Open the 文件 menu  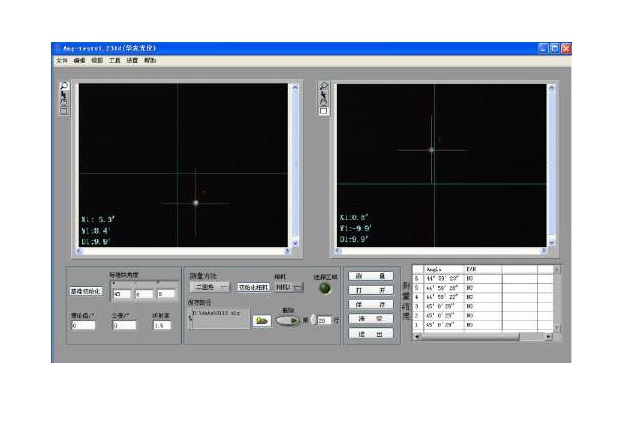(62, 61)
